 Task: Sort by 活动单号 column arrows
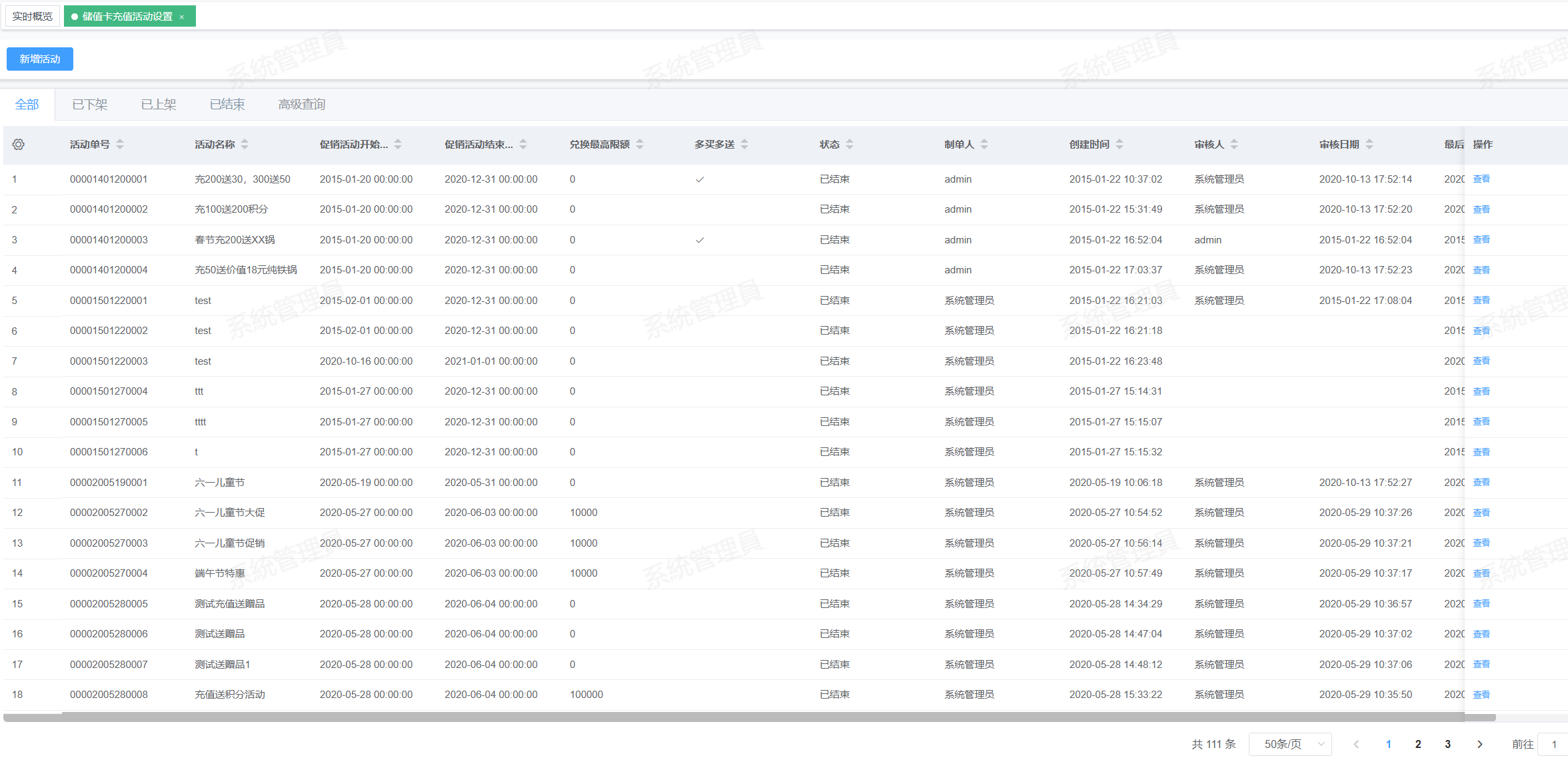click(x=120, y=145)
